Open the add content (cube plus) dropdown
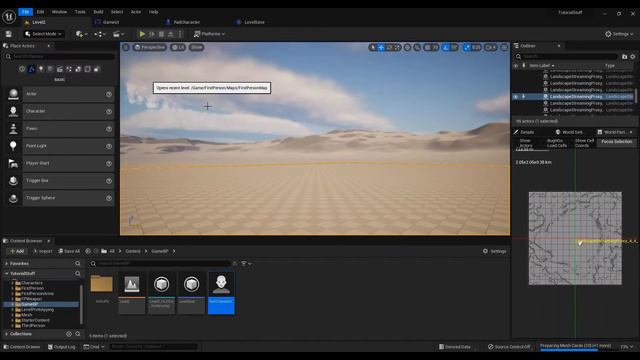The width and height of the screenshot is (640, 360). pyautogui.click(x=82, y=34)
